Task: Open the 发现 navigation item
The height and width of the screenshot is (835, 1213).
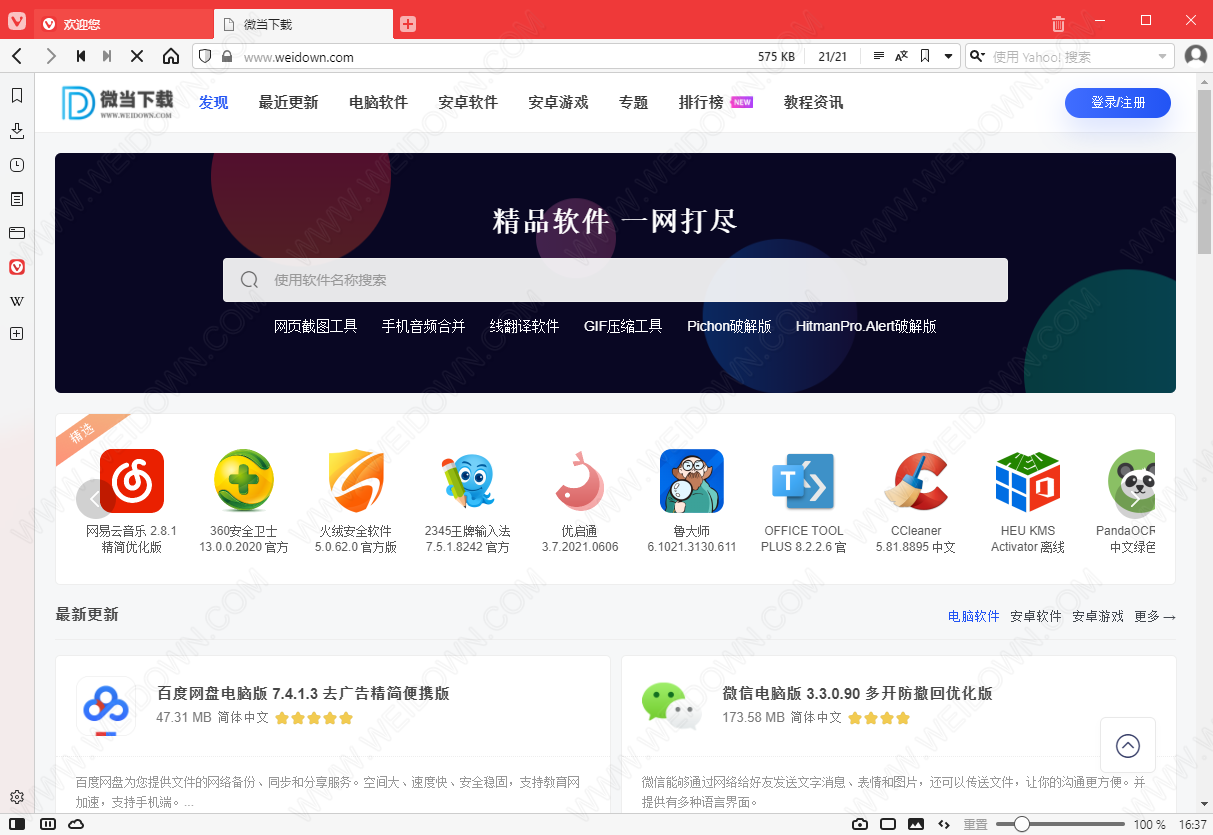Action: 213,102
